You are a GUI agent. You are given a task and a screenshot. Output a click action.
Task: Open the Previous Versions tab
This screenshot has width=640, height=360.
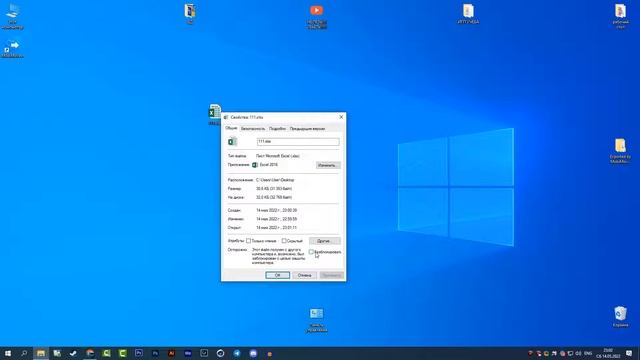(x=307, y=129)
